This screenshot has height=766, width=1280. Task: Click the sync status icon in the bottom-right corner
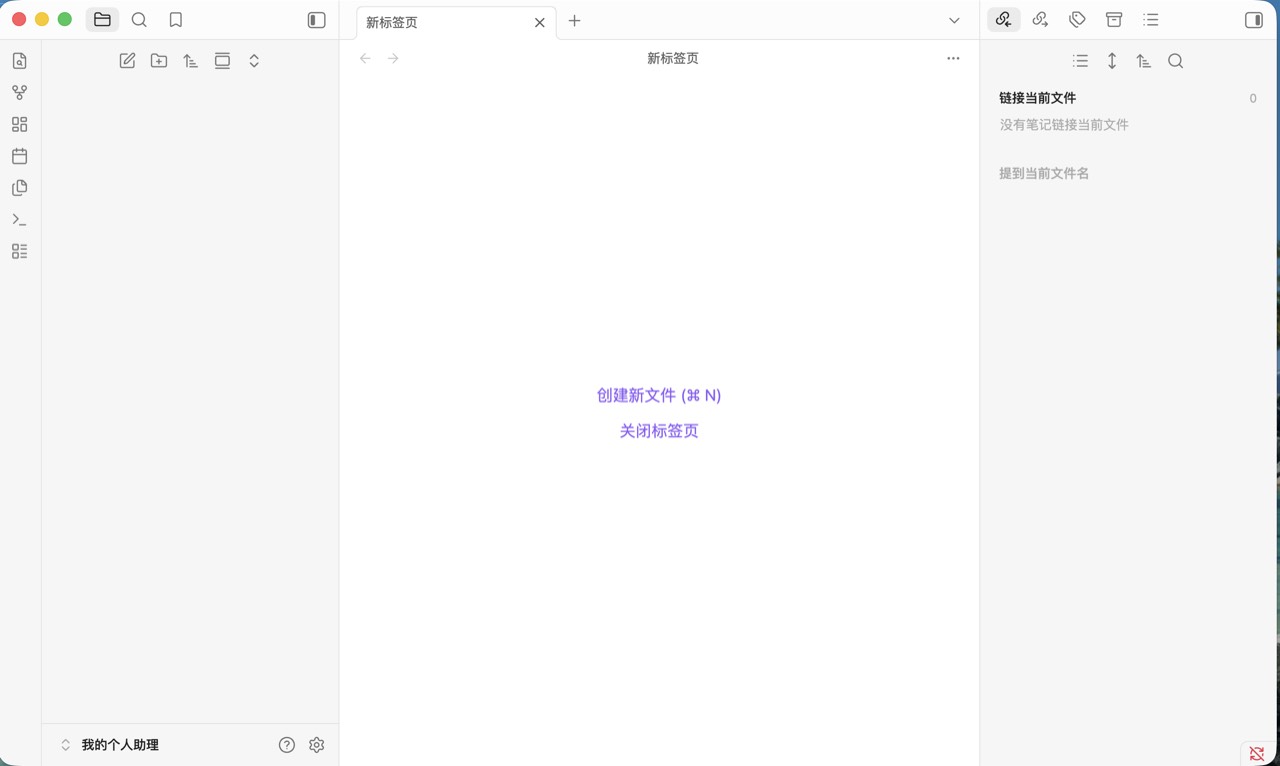point(1257,753)
